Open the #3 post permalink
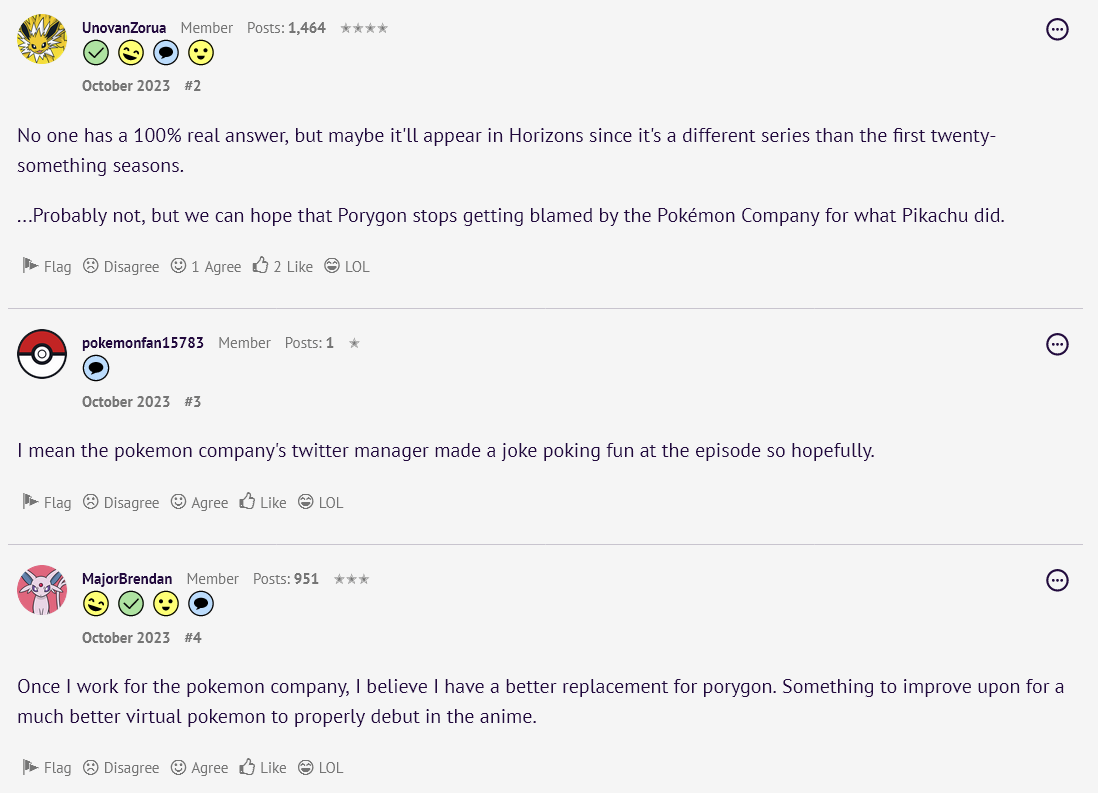 [x=193, y=402]
